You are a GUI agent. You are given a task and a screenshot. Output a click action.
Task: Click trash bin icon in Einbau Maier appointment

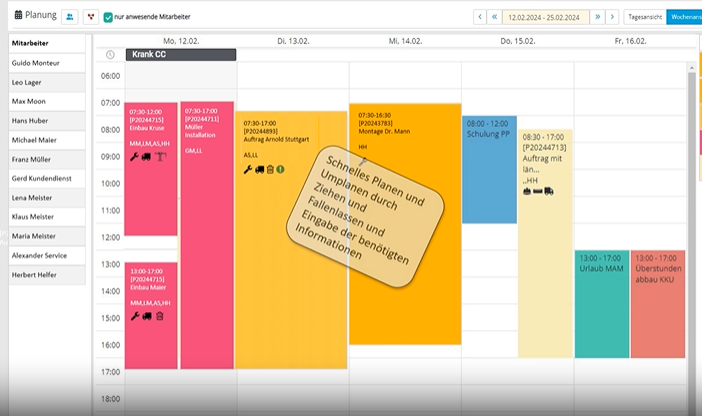[160, 316]
